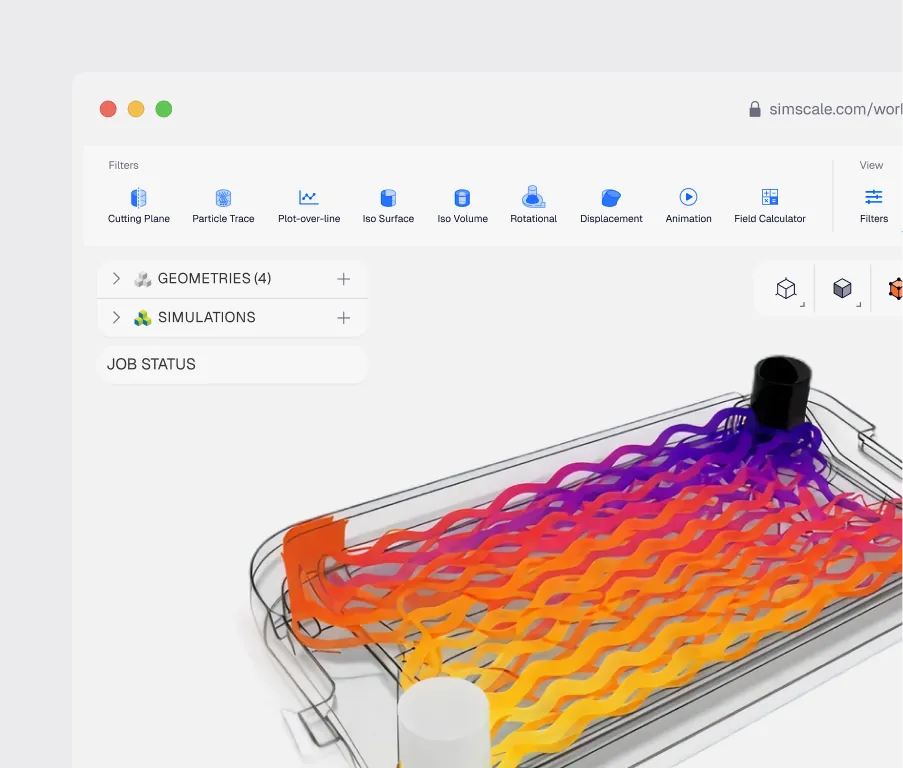Click the black inlet pipe in the model
The width and height of the screenshot is (903, 768).
(x=781, y=391)
